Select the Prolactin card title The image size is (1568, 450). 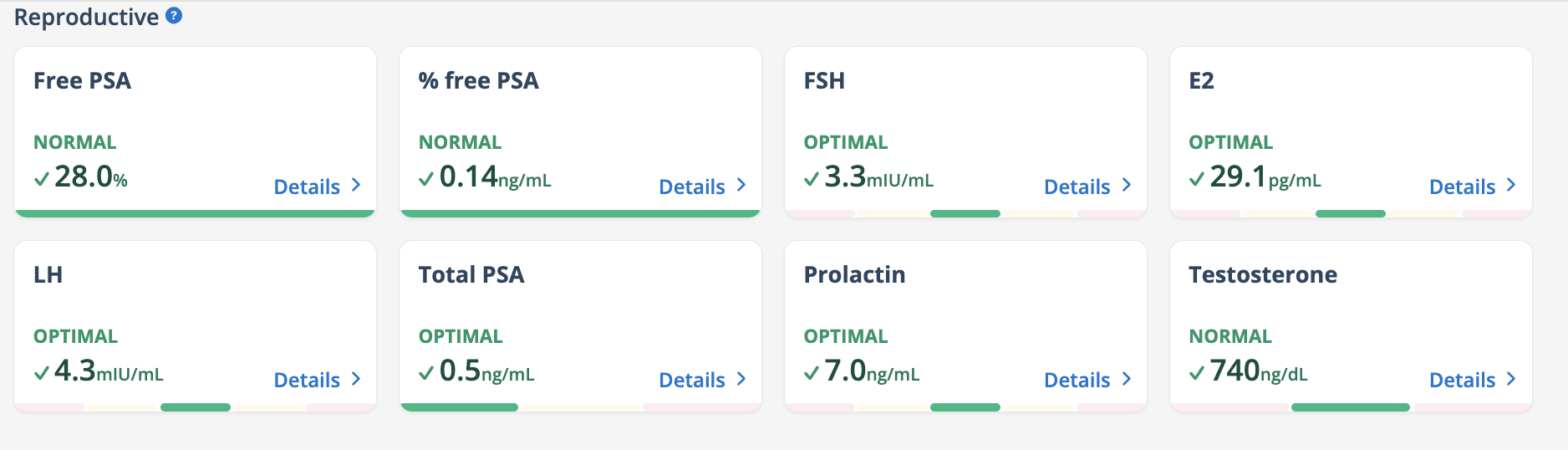(854, 274)
